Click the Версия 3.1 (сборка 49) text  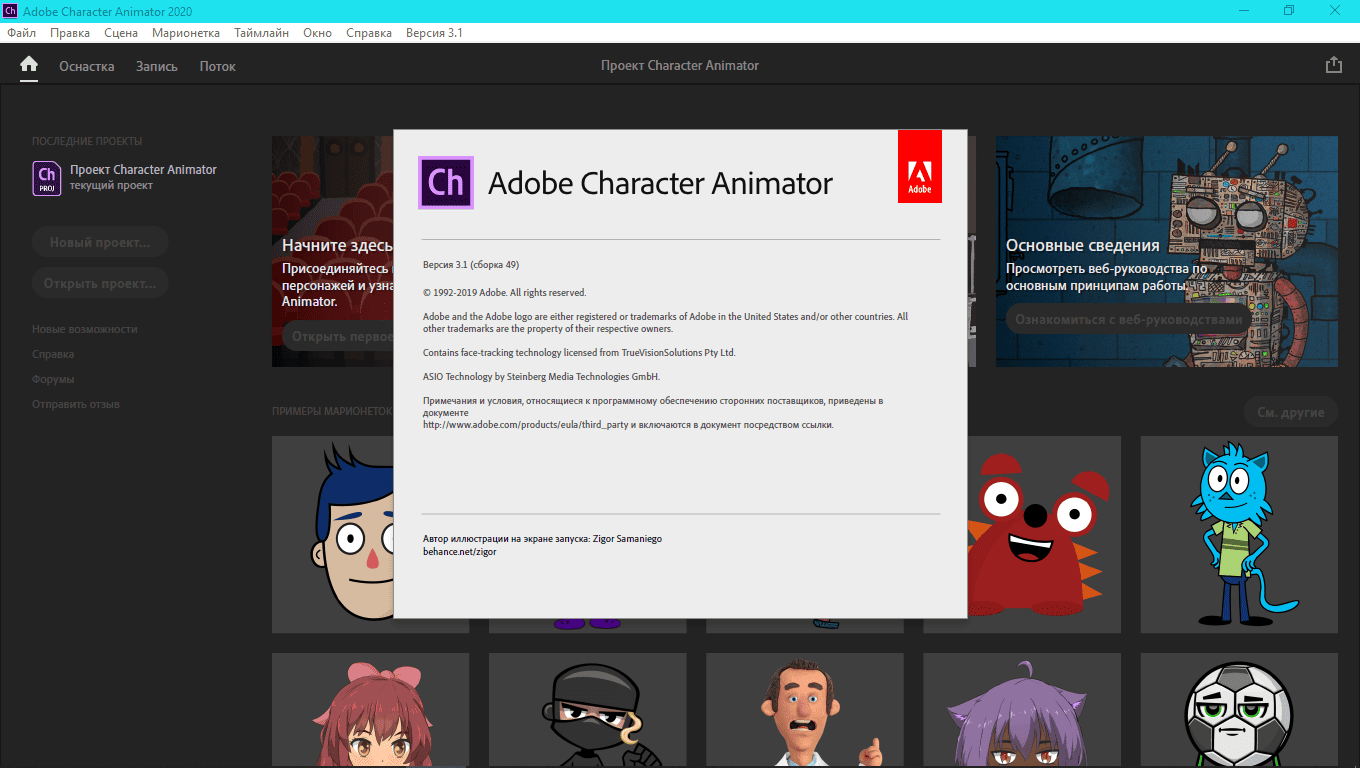[471, 265]
